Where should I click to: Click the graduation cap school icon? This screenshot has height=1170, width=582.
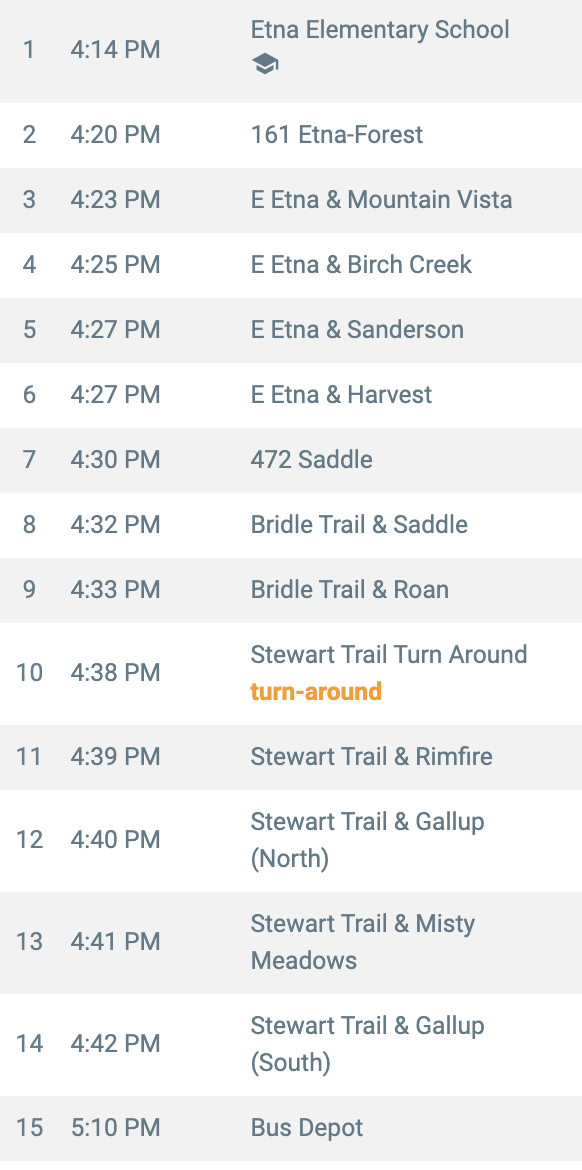pos(265,66)
